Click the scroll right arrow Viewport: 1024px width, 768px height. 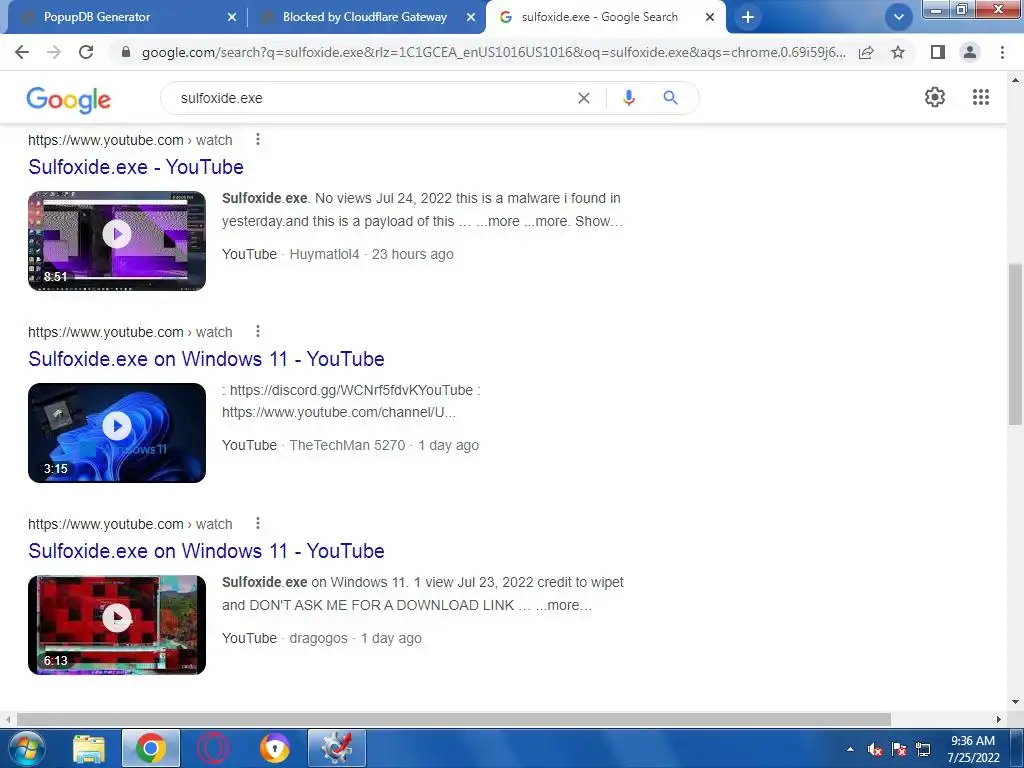pos(999,719)
